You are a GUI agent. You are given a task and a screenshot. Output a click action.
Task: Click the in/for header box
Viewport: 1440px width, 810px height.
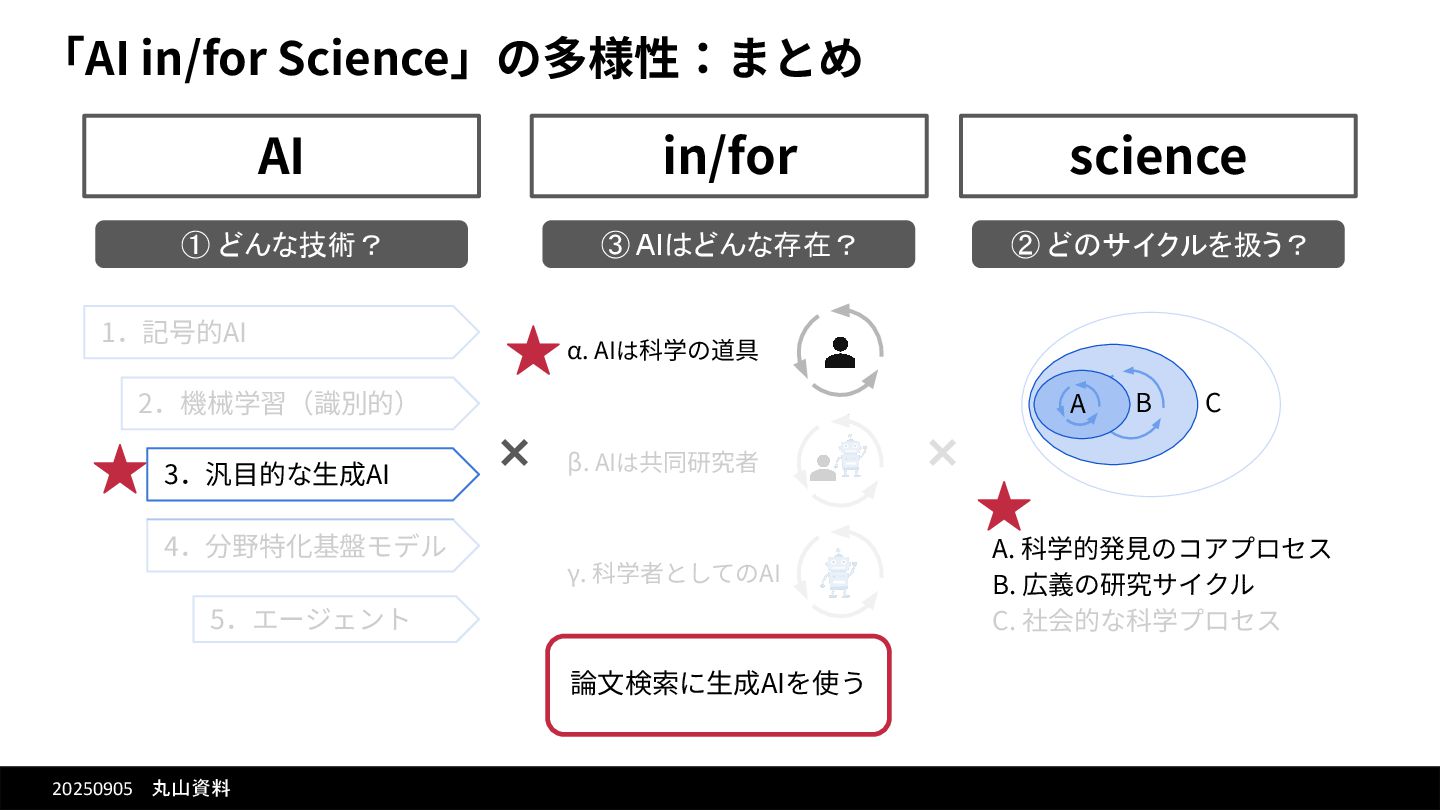click(x=729, y=156)
